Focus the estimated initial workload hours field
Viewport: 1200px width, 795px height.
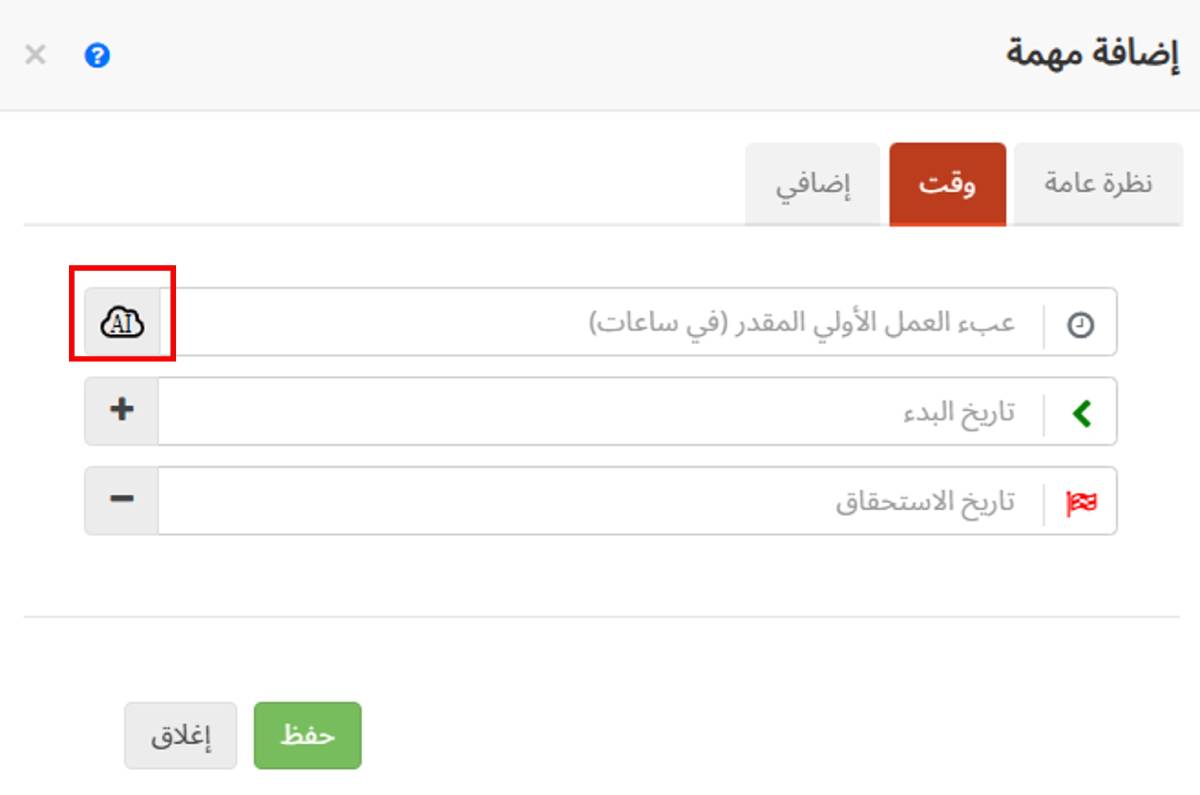tap(600, 323)
